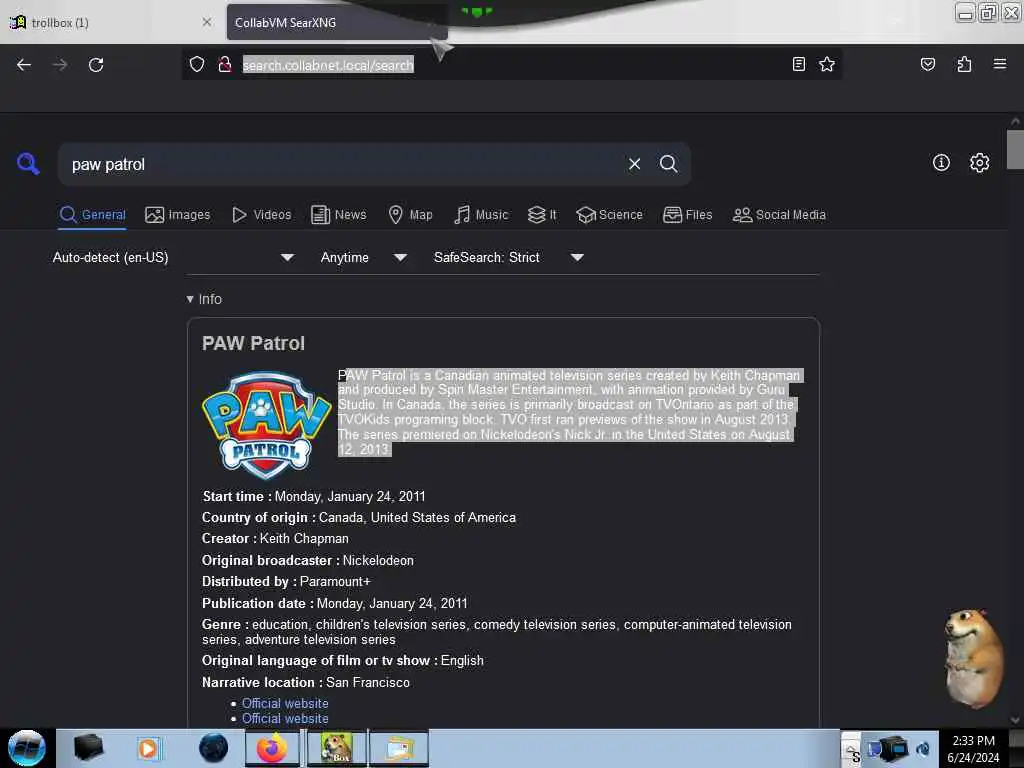1024x768 pixels.
Task: Switch to the News category
Action: (339, 215)
